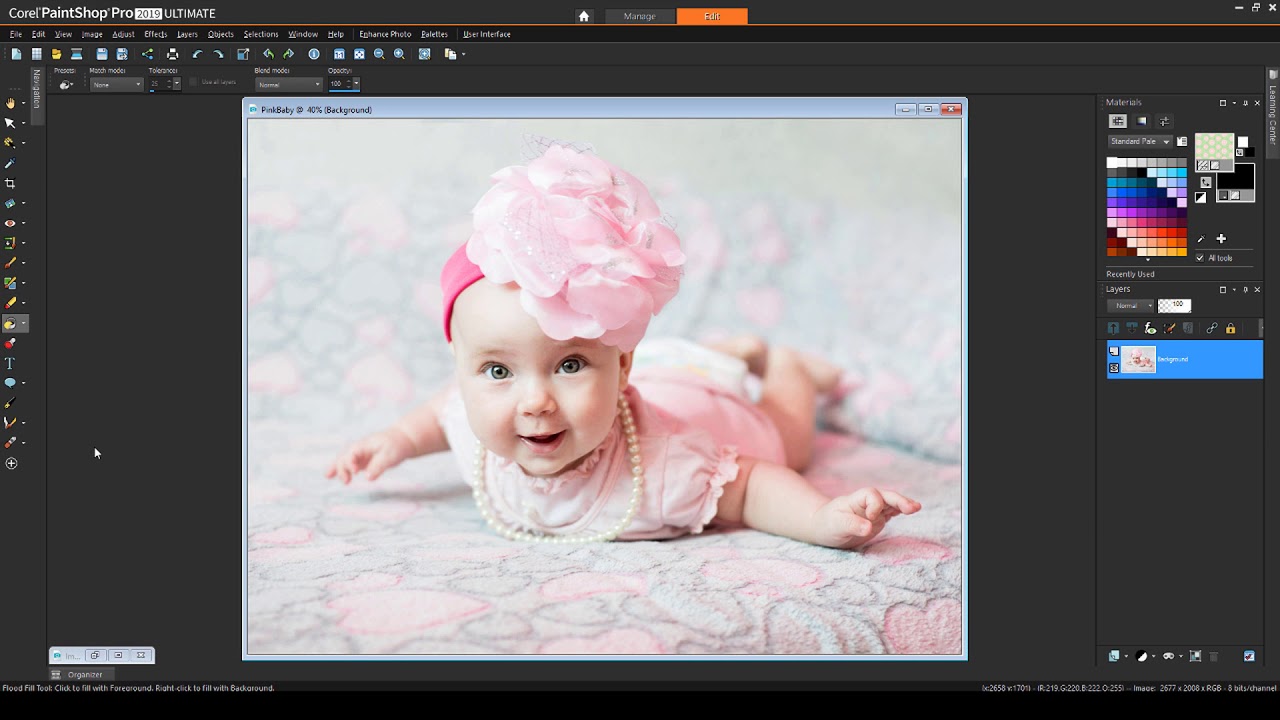1280x720 pixels.
Task: Click the Save icon
Action: point(101,54)
